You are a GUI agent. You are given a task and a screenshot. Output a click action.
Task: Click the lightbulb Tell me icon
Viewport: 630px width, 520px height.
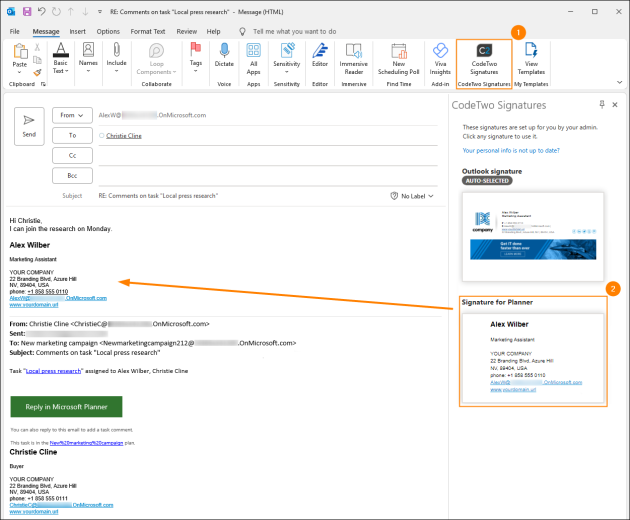click(x=242, y=31)
